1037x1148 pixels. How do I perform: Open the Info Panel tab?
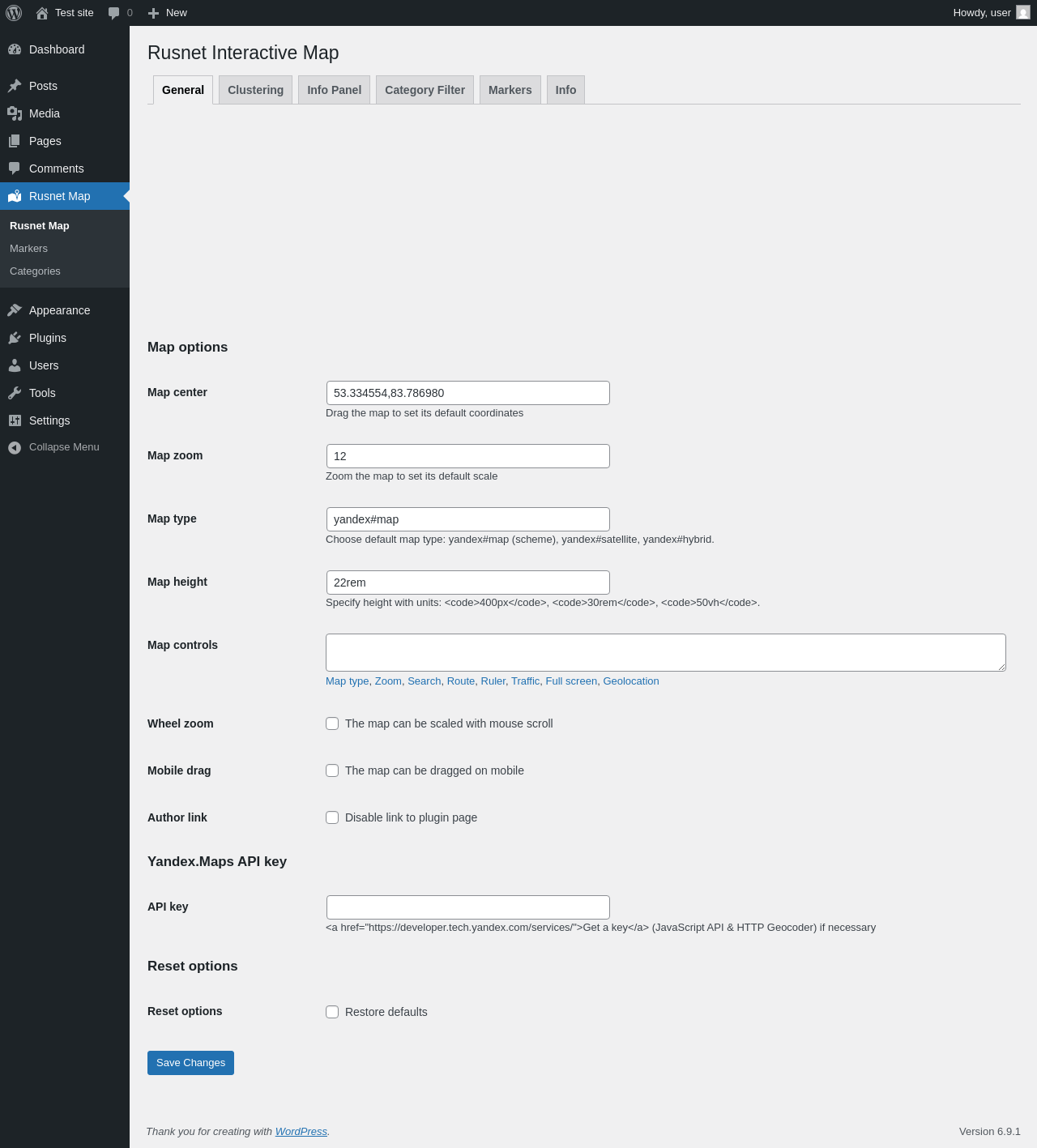[334, 90]
